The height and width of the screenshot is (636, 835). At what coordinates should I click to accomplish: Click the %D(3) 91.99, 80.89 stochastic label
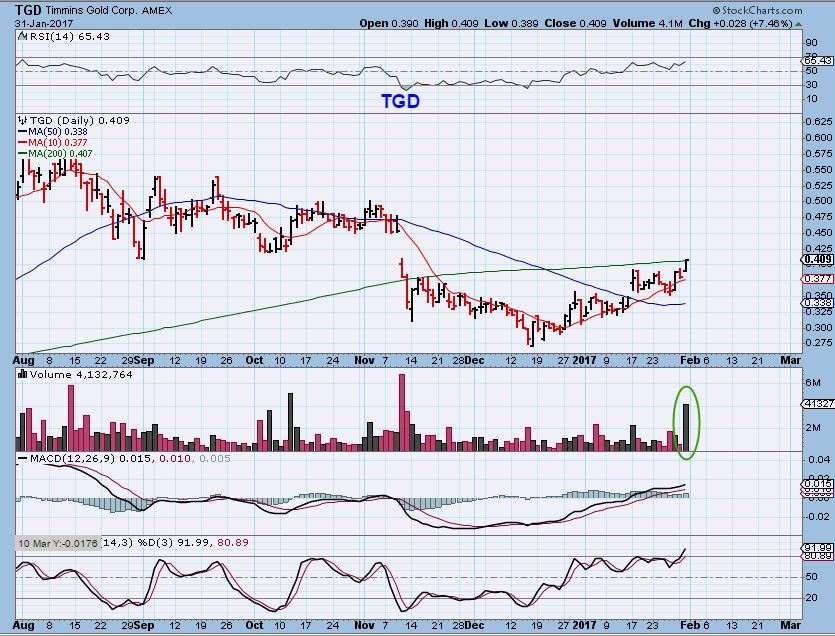pos(193,543)
